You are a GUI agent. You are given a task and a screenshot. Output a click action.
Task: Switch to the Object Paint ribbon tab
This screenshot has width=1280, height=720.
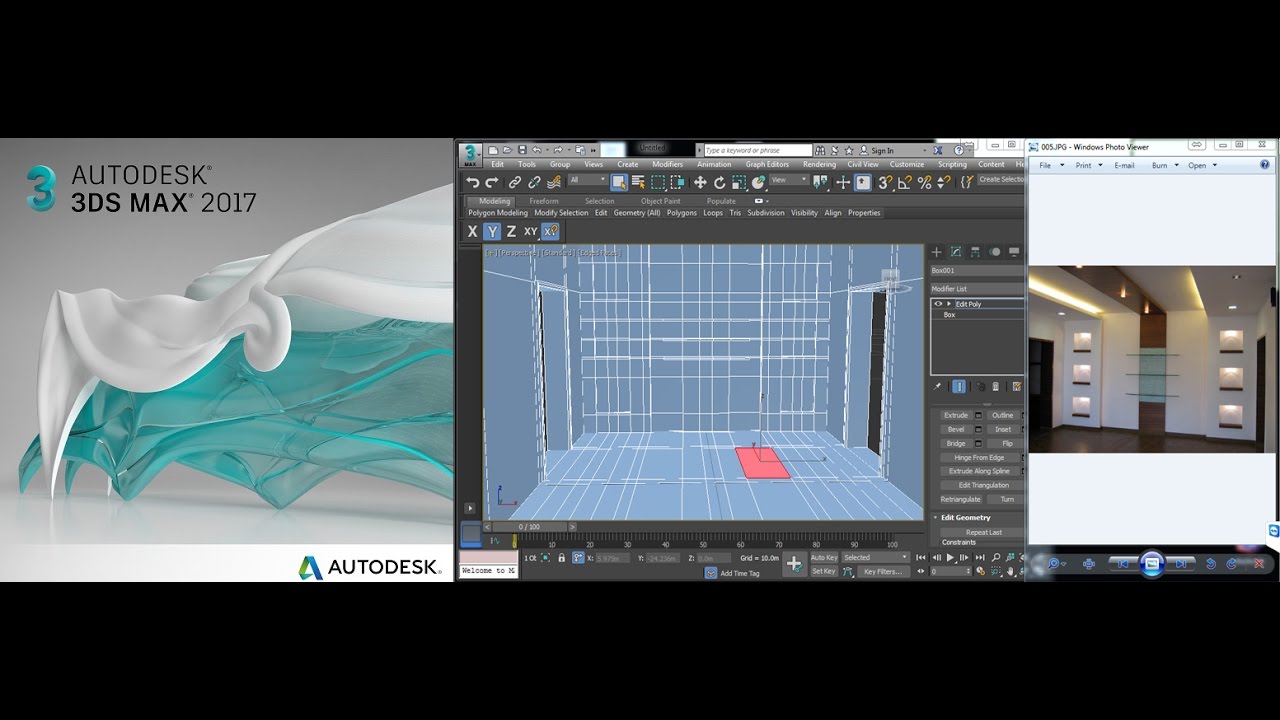660,201
